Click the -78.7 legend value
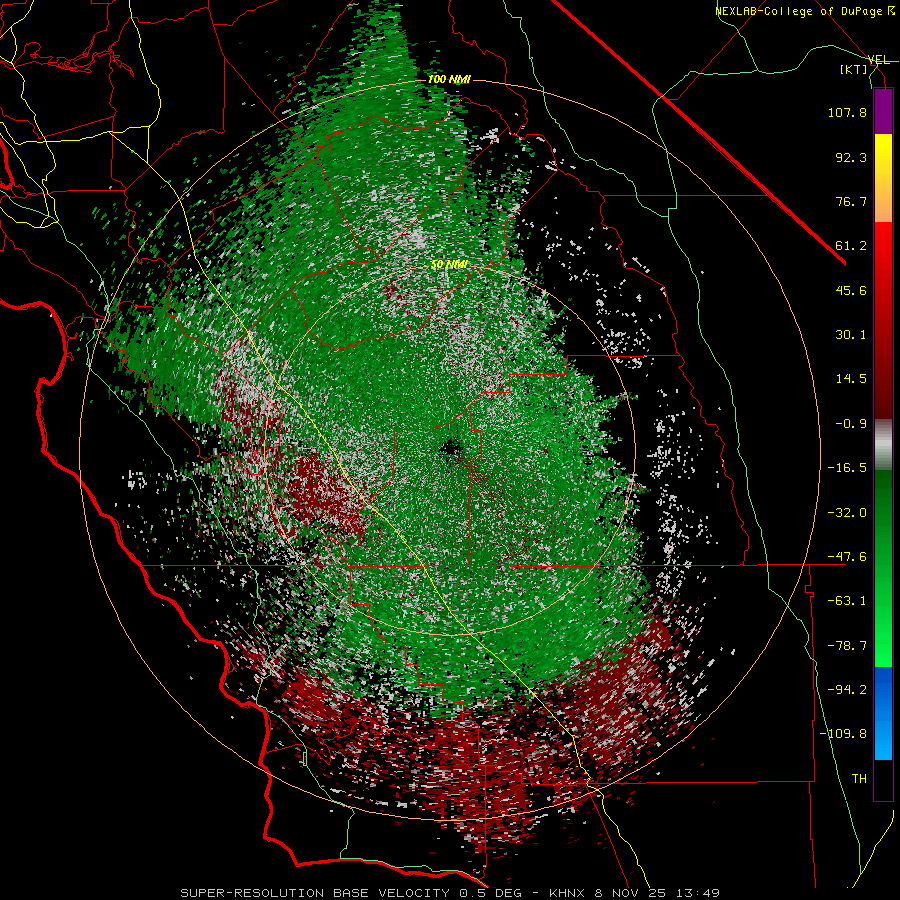900x900 pixels. [x=847, y=646]
